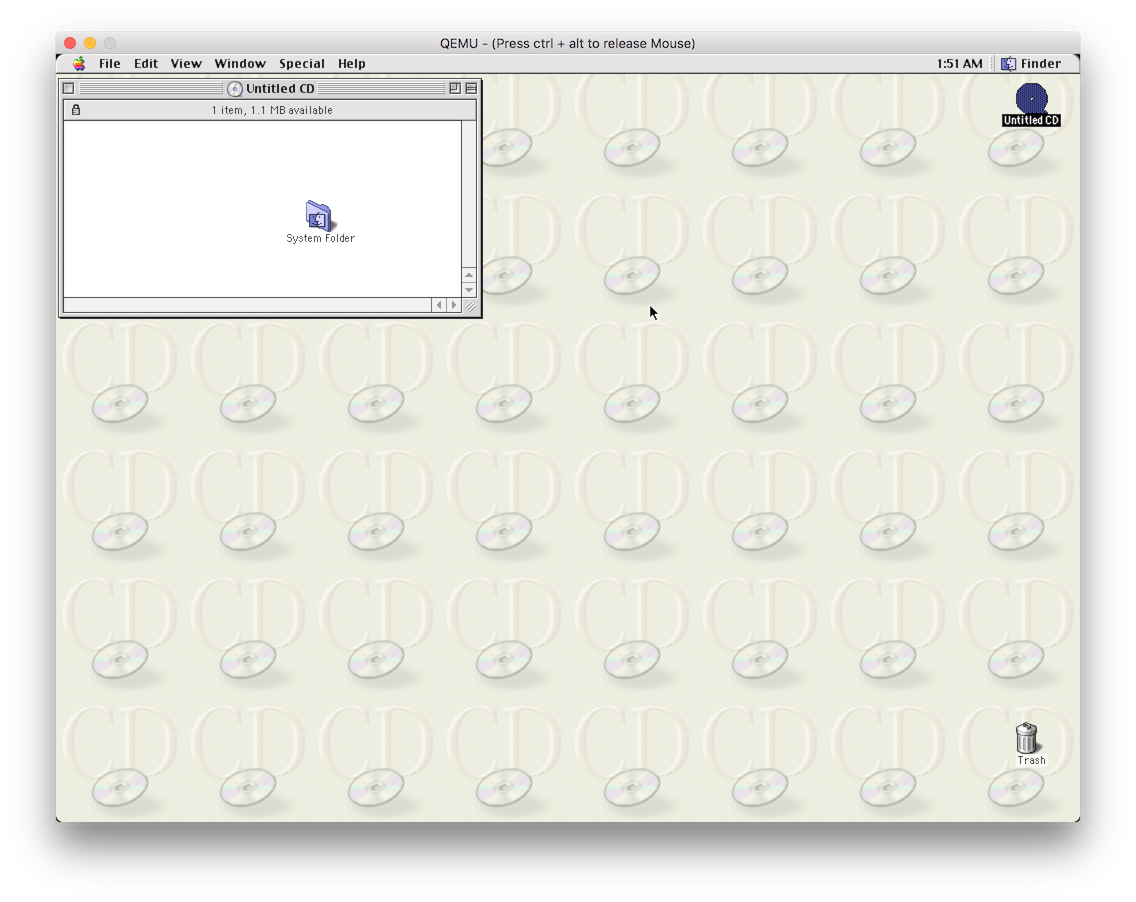Open the Finder application menu
1136x902 pixels.
coord(1033,64)
